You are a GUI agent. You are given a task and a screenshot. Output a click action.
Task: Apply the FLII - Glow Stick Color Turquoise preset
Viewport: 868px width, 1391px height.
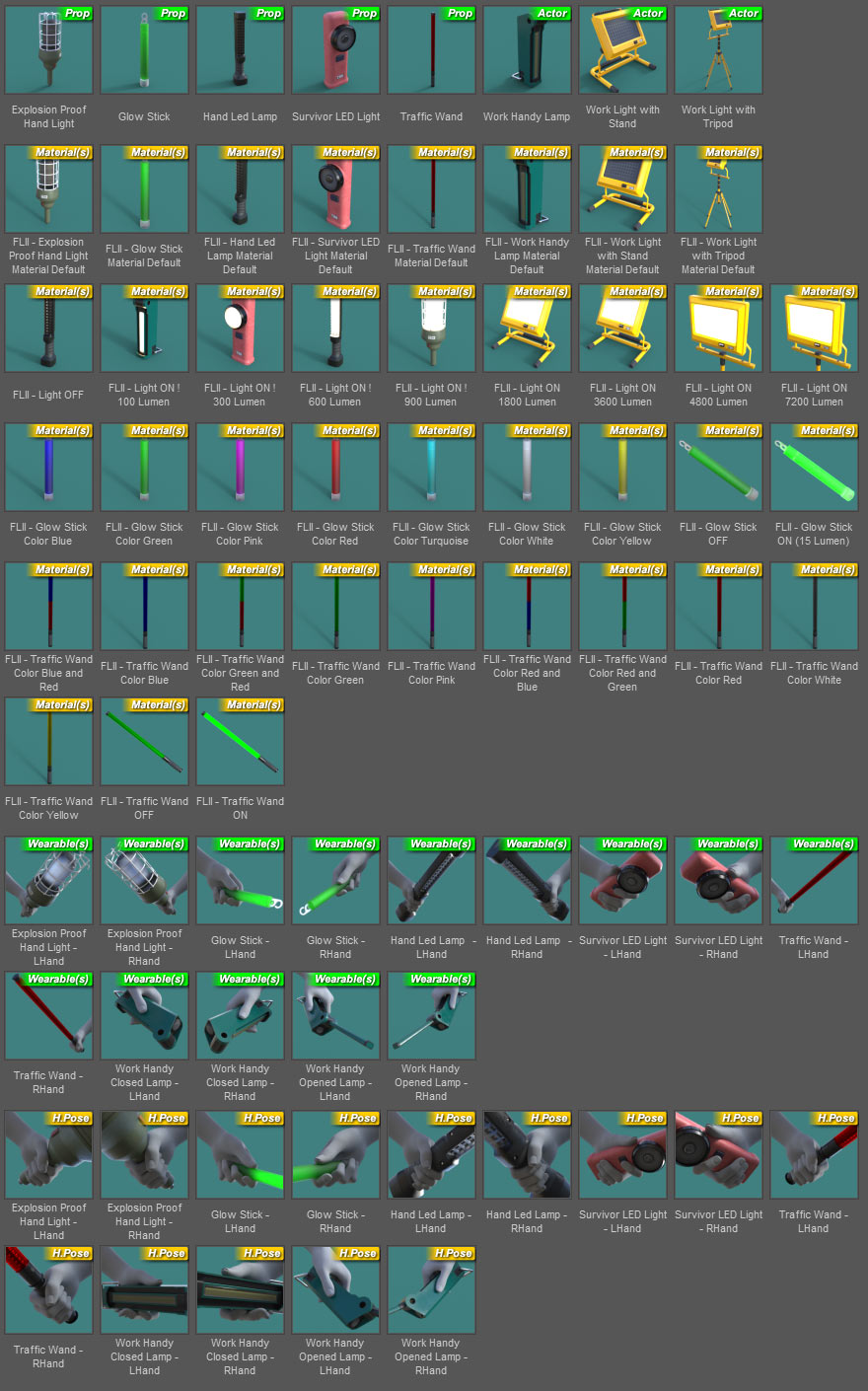tap(431, 467)
